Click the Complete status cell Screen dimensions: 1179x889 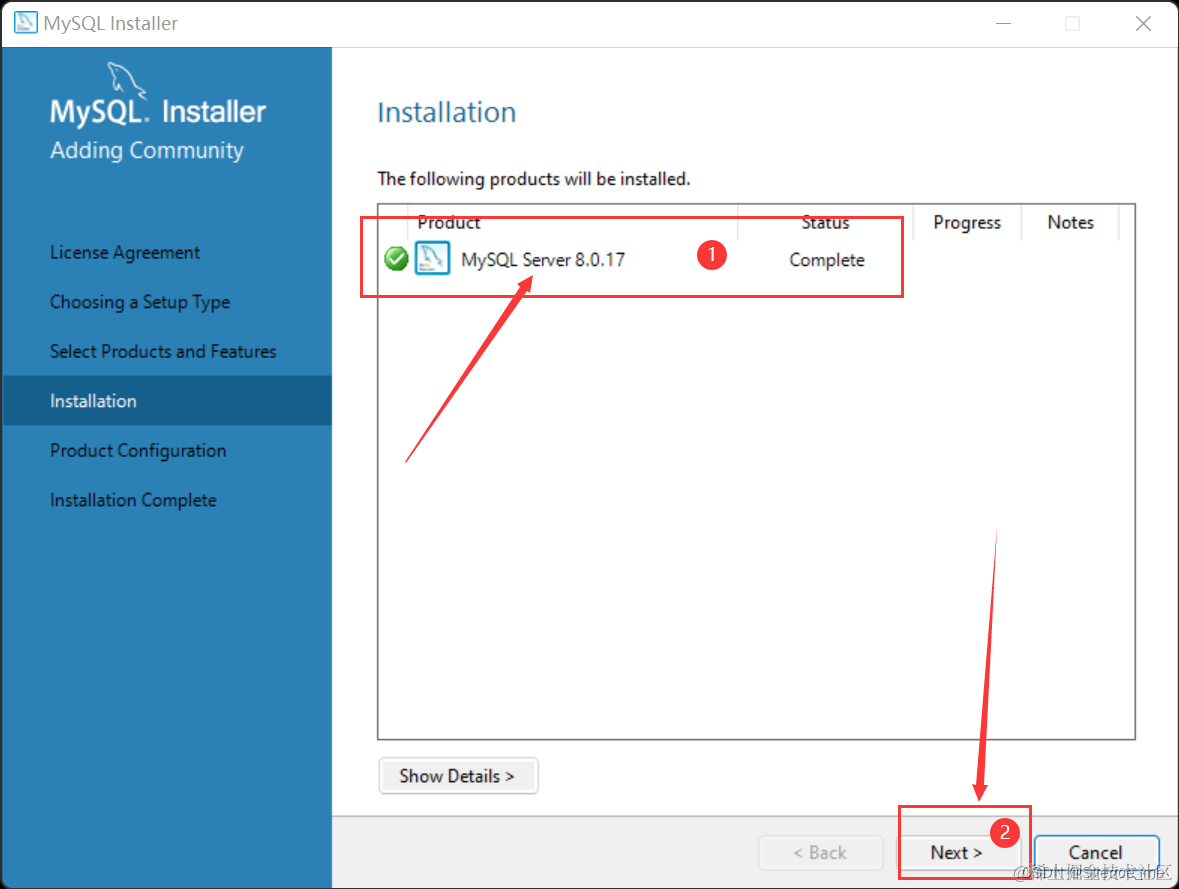tap(826, 260)
